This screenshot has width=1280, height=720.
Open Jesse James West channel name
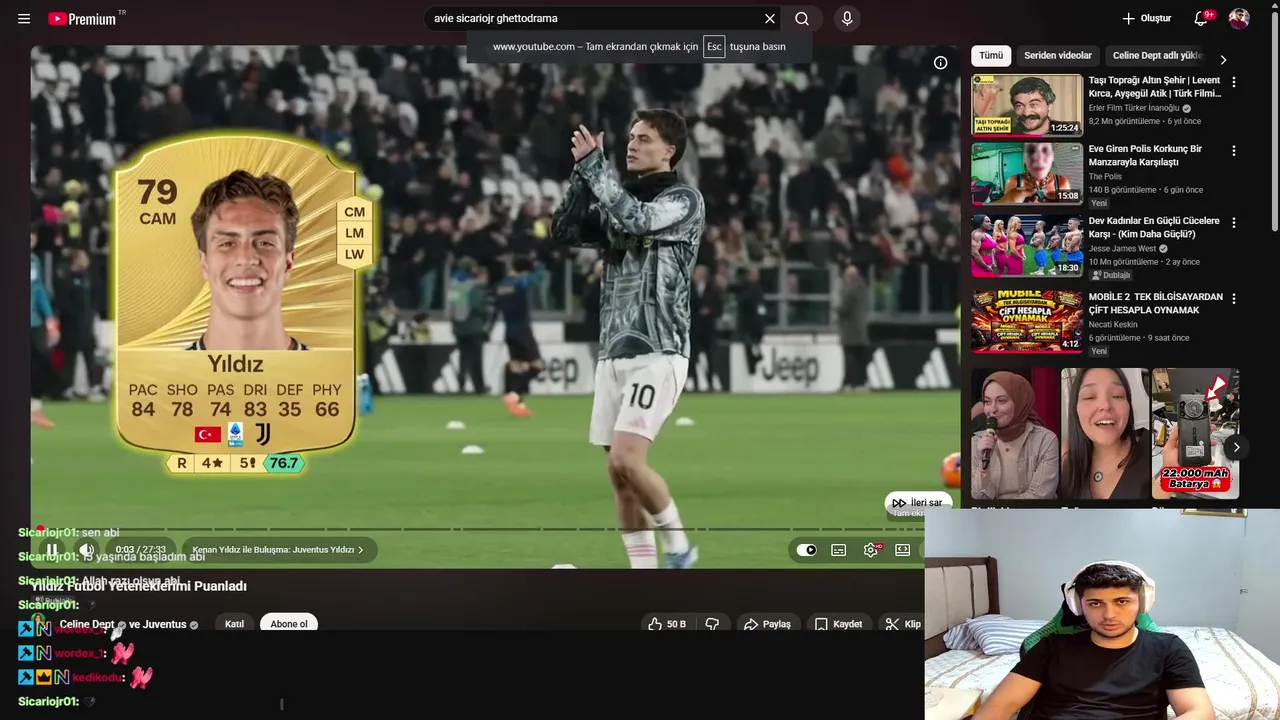pos(1122,249)
